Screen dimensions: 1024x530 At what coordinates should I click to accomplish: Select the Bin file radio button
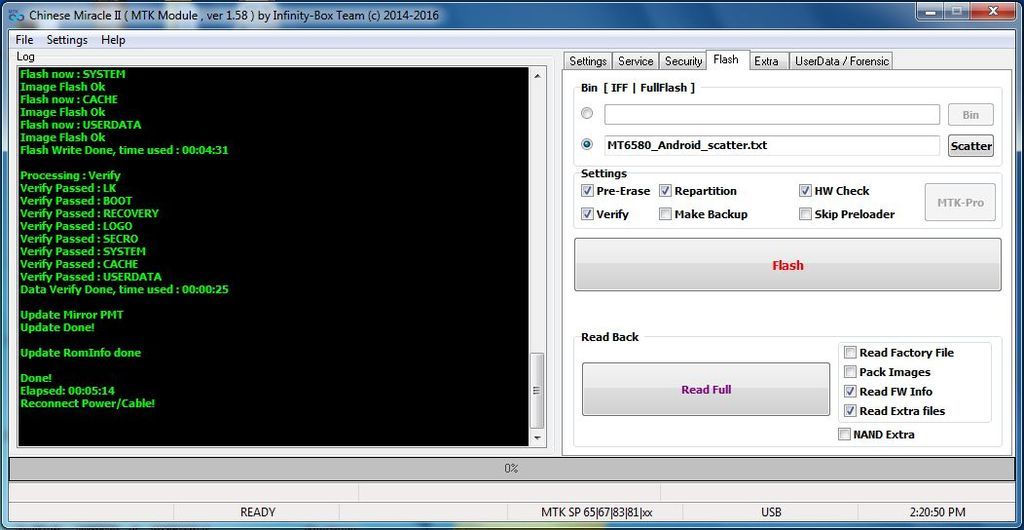(587, 114)
